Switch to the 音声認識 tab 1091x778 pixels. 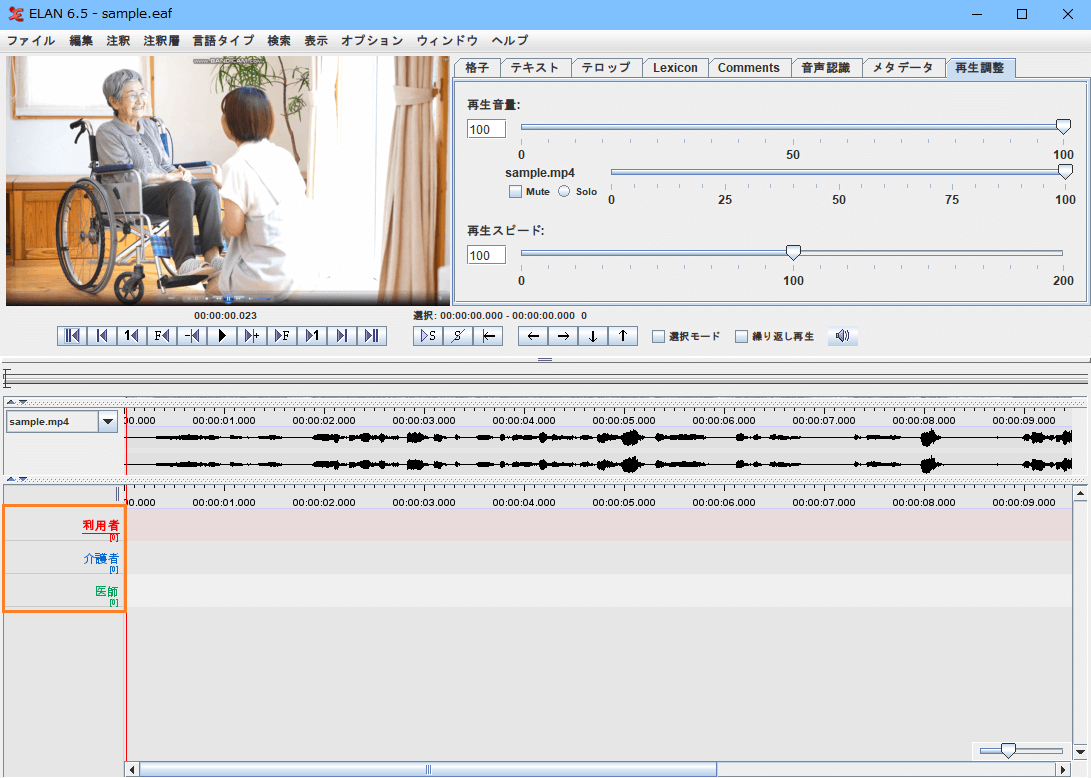(x=825, y=68)
